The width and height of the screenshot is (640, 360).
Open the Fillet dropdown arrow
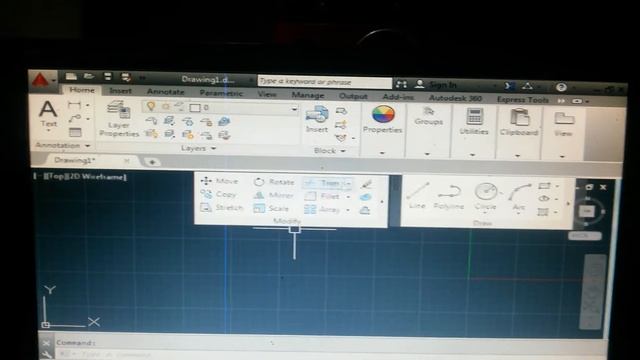point(348,197)
